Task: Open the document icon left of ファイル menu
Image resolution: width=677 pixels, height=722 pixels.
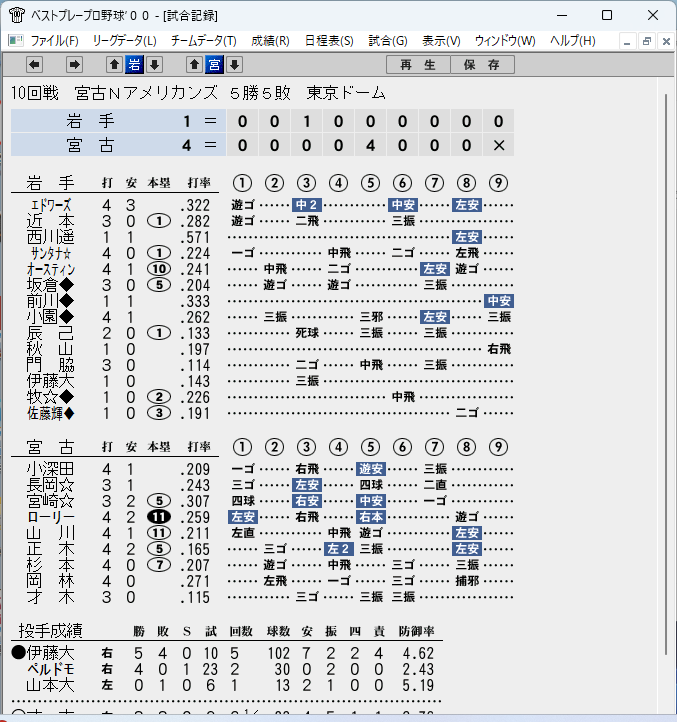Action: tap(16, 41)
